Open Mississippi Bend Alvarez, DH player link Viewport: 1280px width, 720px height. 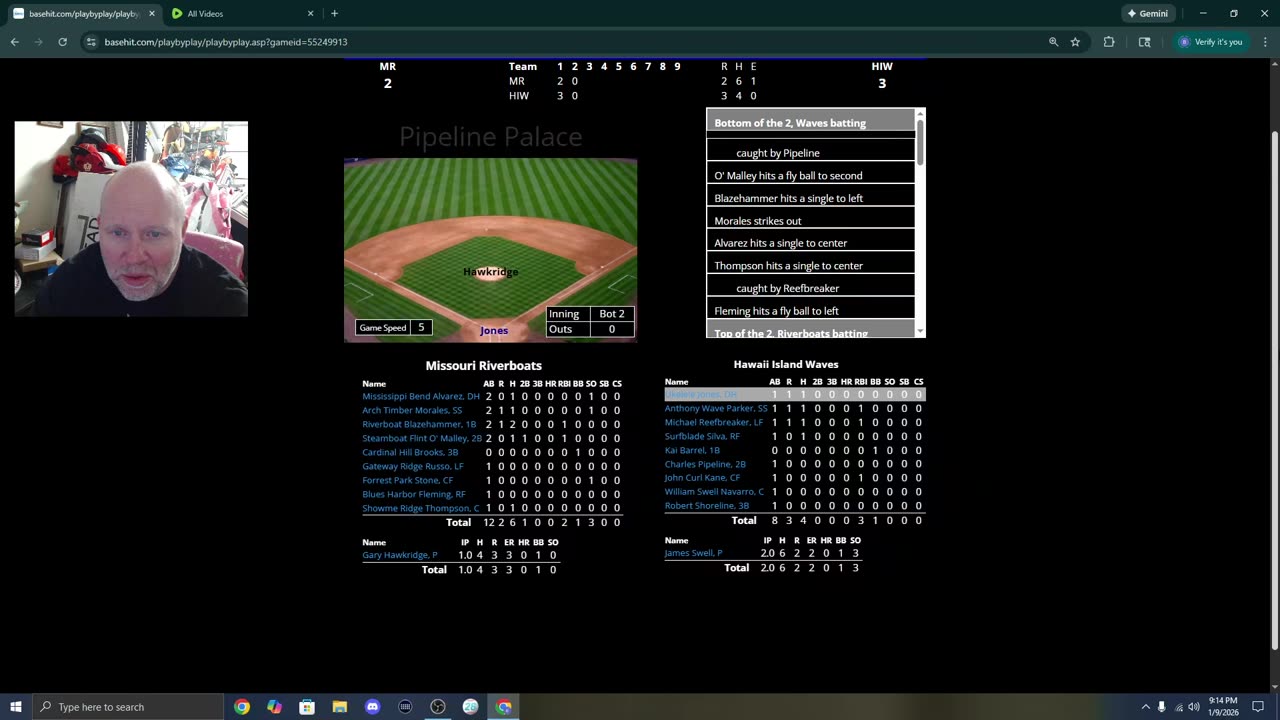click(x=421, y=396)
